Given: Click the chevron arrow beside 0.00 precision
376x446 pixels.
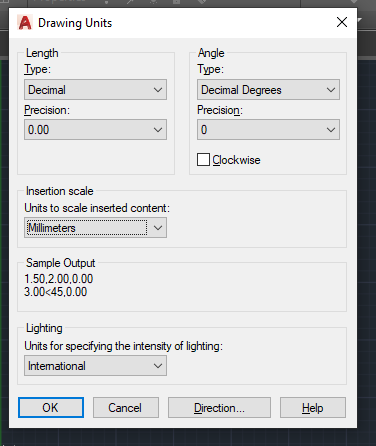Looking at the screenshot, I should 158,130.
